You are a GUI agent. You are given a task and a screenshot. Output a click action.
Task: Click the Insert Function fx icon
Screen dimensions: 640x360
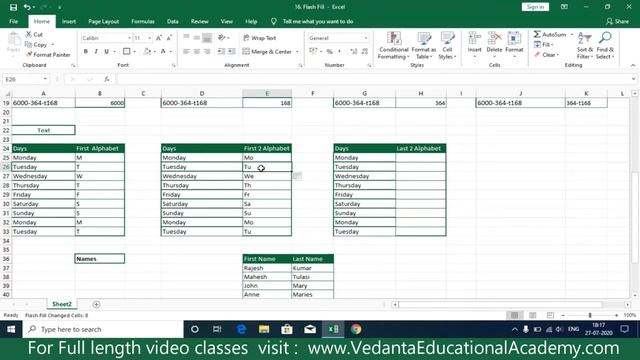(x=107, y=79)
